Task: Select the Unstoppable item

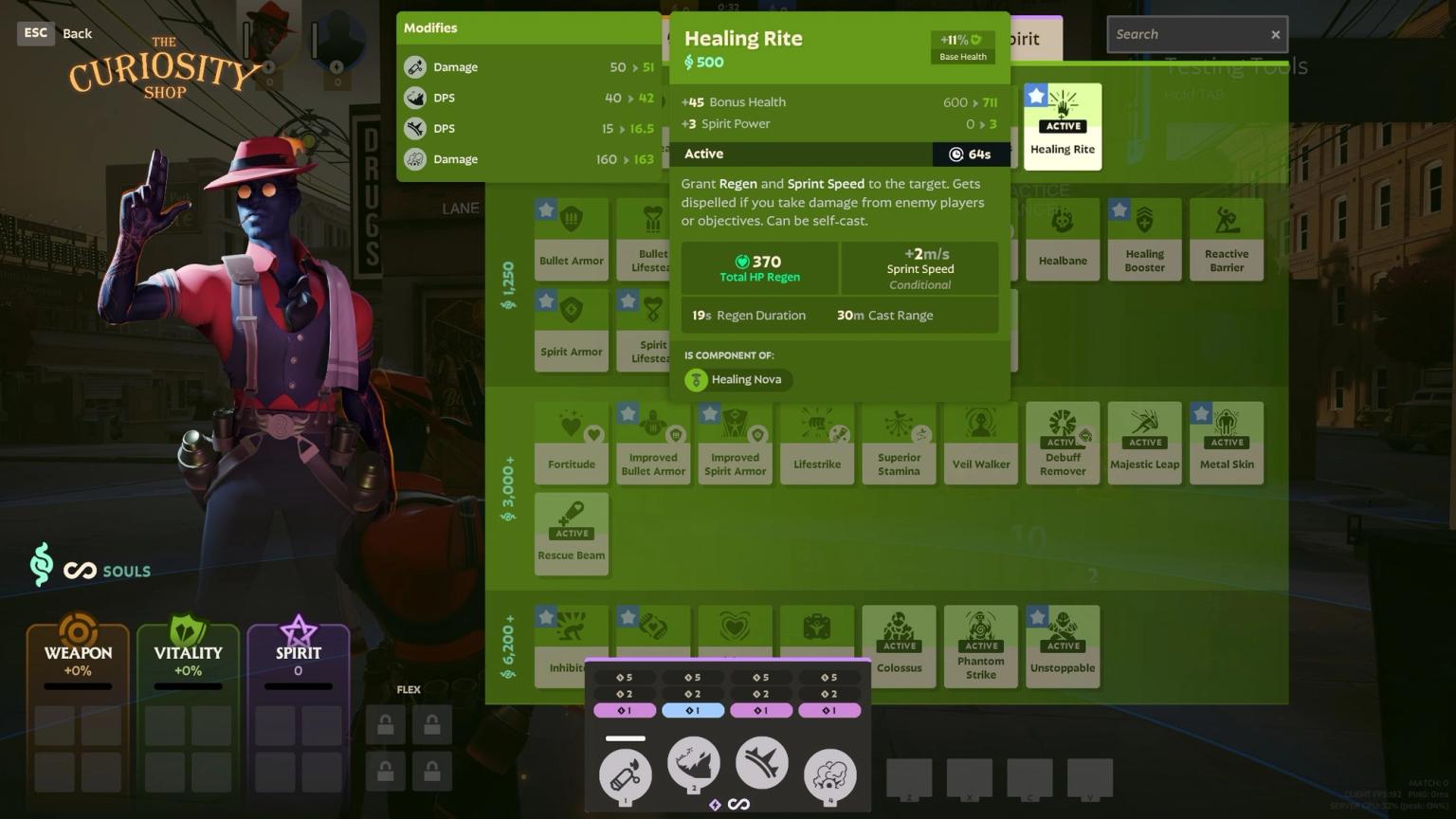Action: 1063,646
